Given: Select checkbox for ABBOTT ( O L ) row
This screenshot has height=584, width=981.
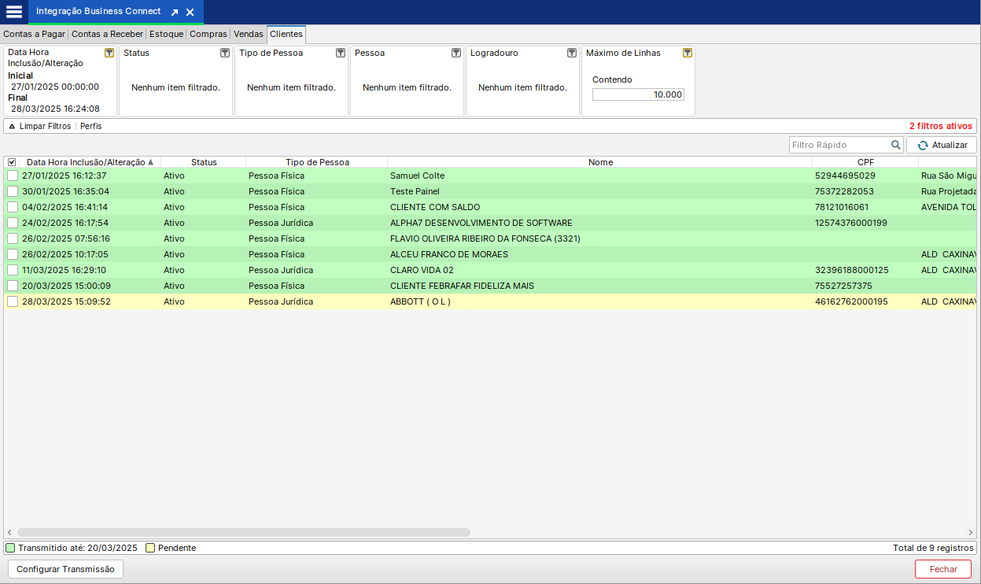Looking at the screenshot, I should point(13,302).
